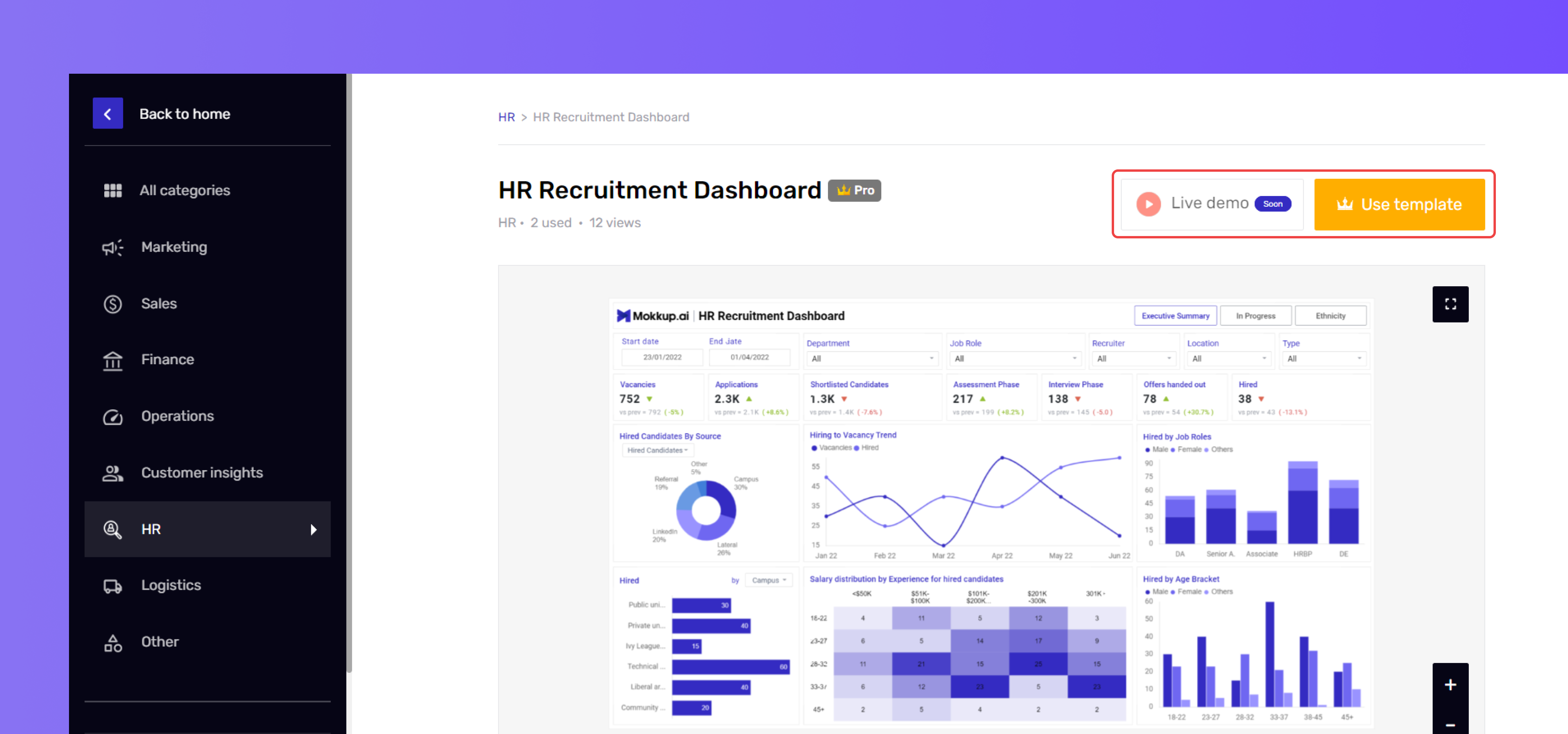Open the All categories grid icon
This screenshot has width=1568, height=734.
point(113,191)
